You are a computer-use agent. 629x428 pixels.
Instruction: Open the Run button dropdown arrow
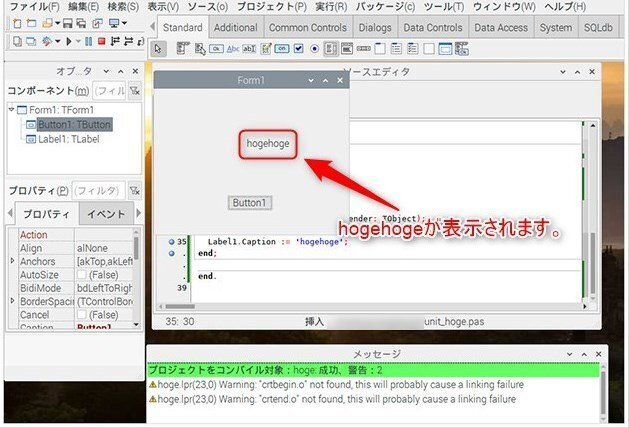click(x=78, y=41)
